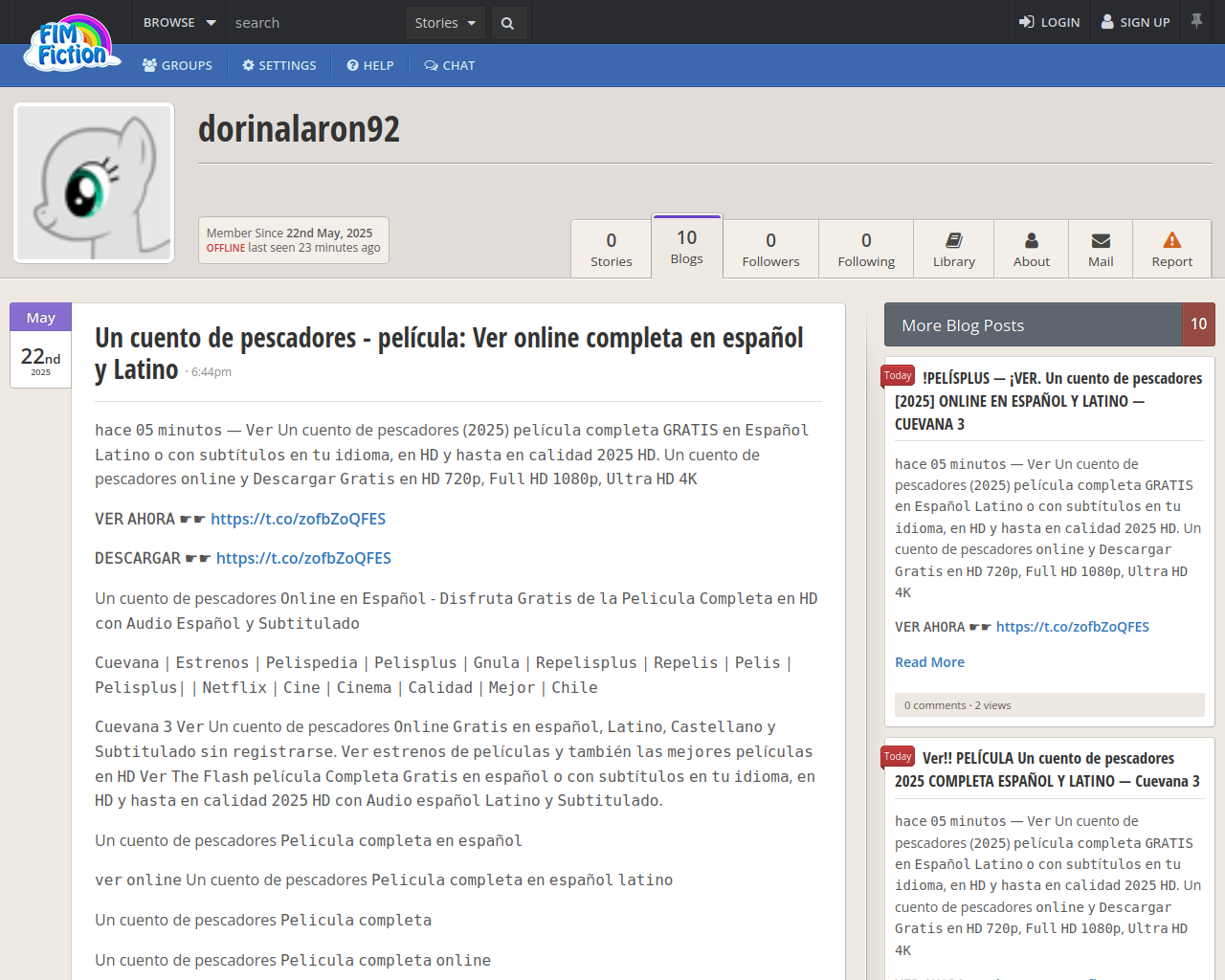Expand the Stories search type dropdown
Screen dimensions: 1225x980
coord(445,22)
